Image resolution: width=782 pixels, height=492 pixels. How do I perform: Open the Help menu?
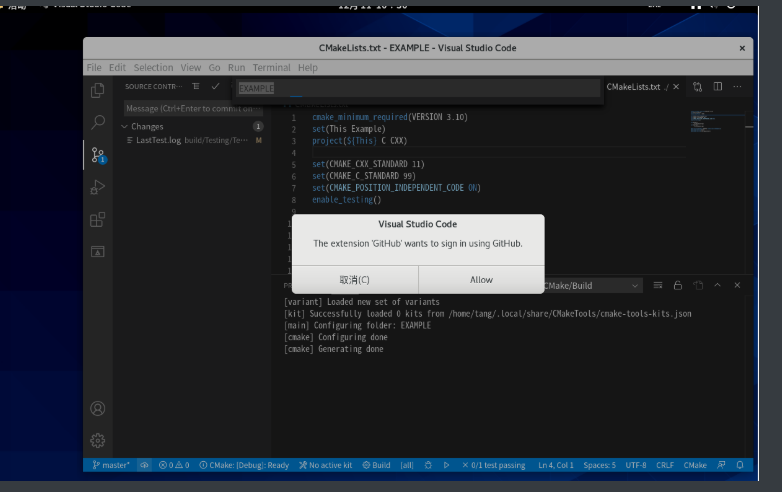[307, 67]
